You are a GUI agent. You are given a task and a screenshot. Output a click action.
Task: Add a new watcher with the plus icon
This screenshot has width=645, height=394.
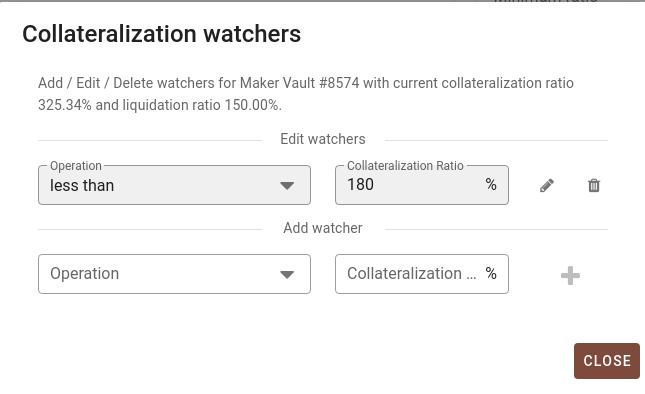(x=570, y=275)
